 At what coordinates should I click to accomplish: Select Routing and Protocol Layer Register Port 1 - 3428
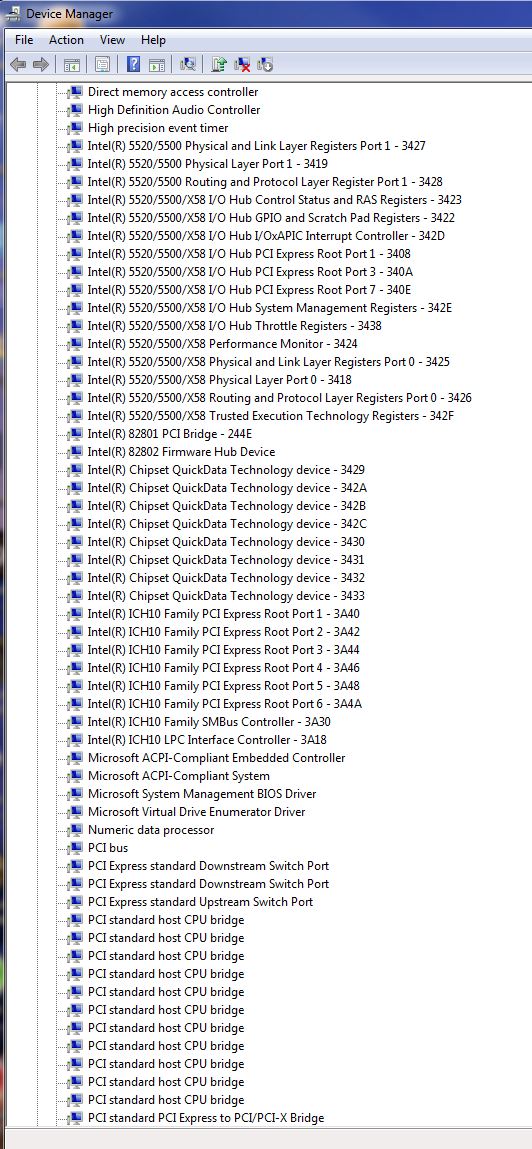point(265,182)
